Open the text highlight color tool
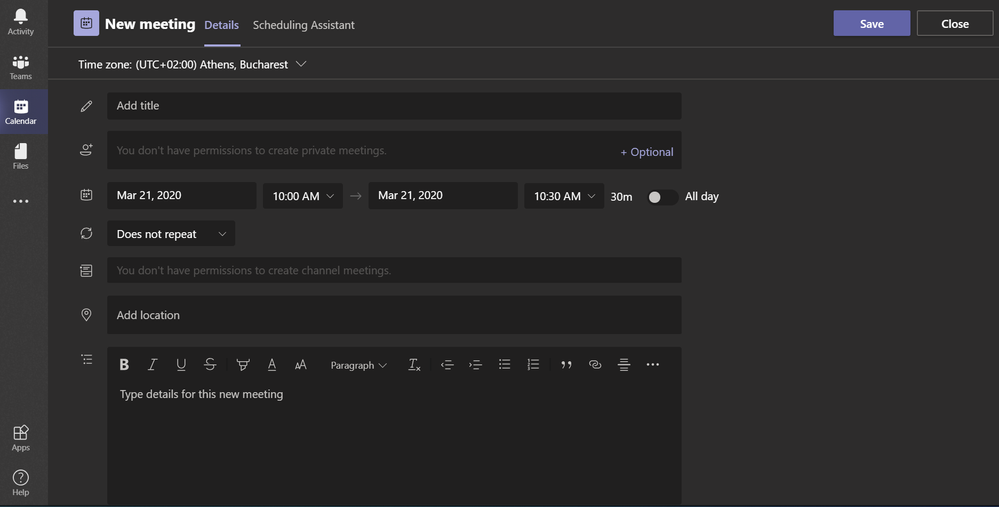The height and width of the screenshot is (507, 999). (243, 364)
